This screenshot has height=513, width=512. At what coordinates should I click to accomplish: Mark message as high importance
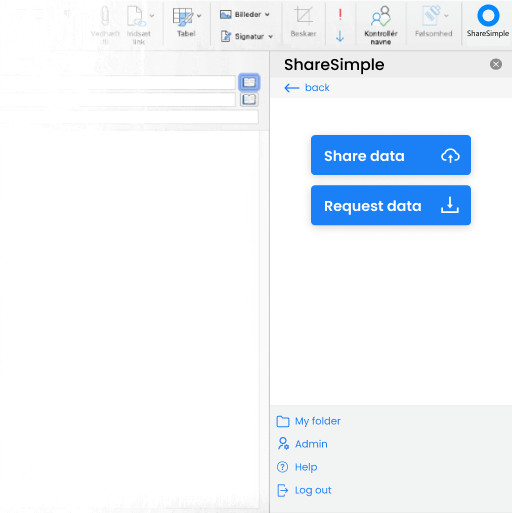(x=340, y=14)
